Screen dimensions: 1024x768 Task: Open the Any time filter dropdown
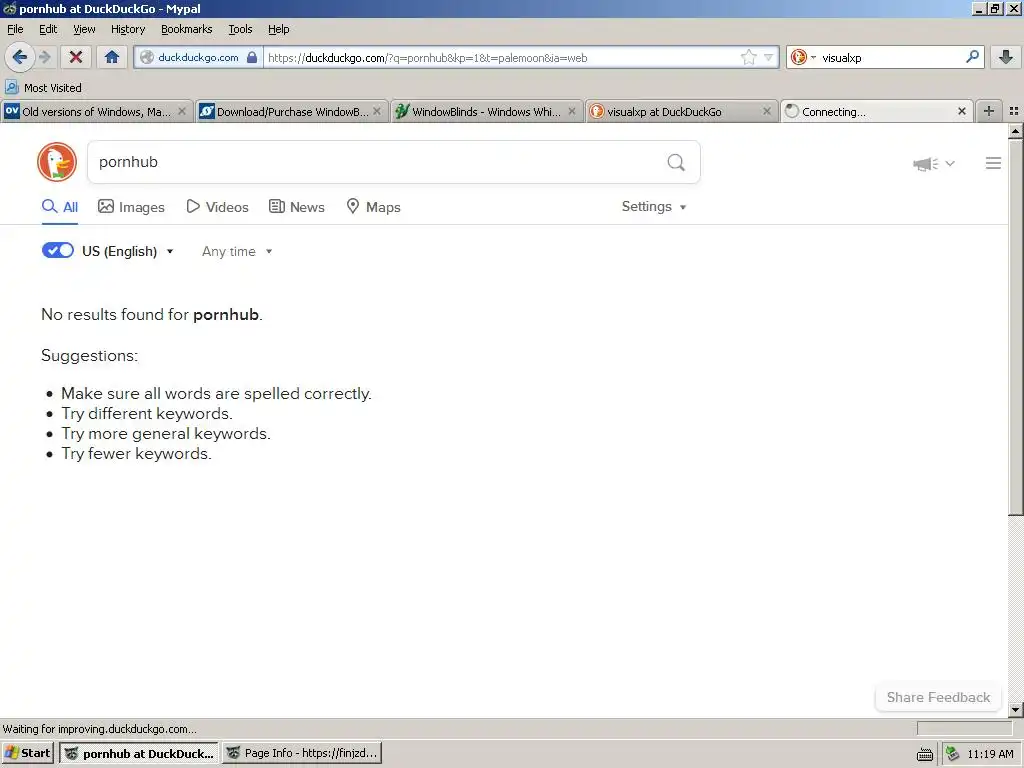237,251
